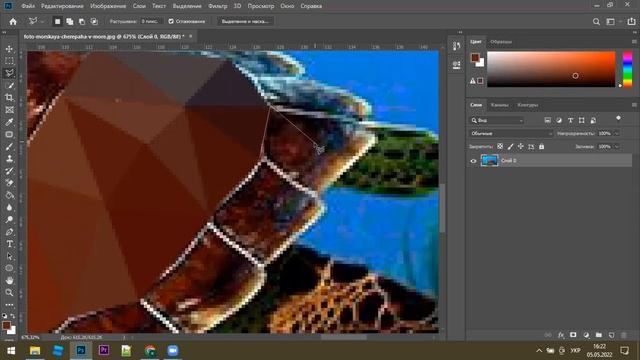Toggle intersect with selection mode

coord(94,21)
